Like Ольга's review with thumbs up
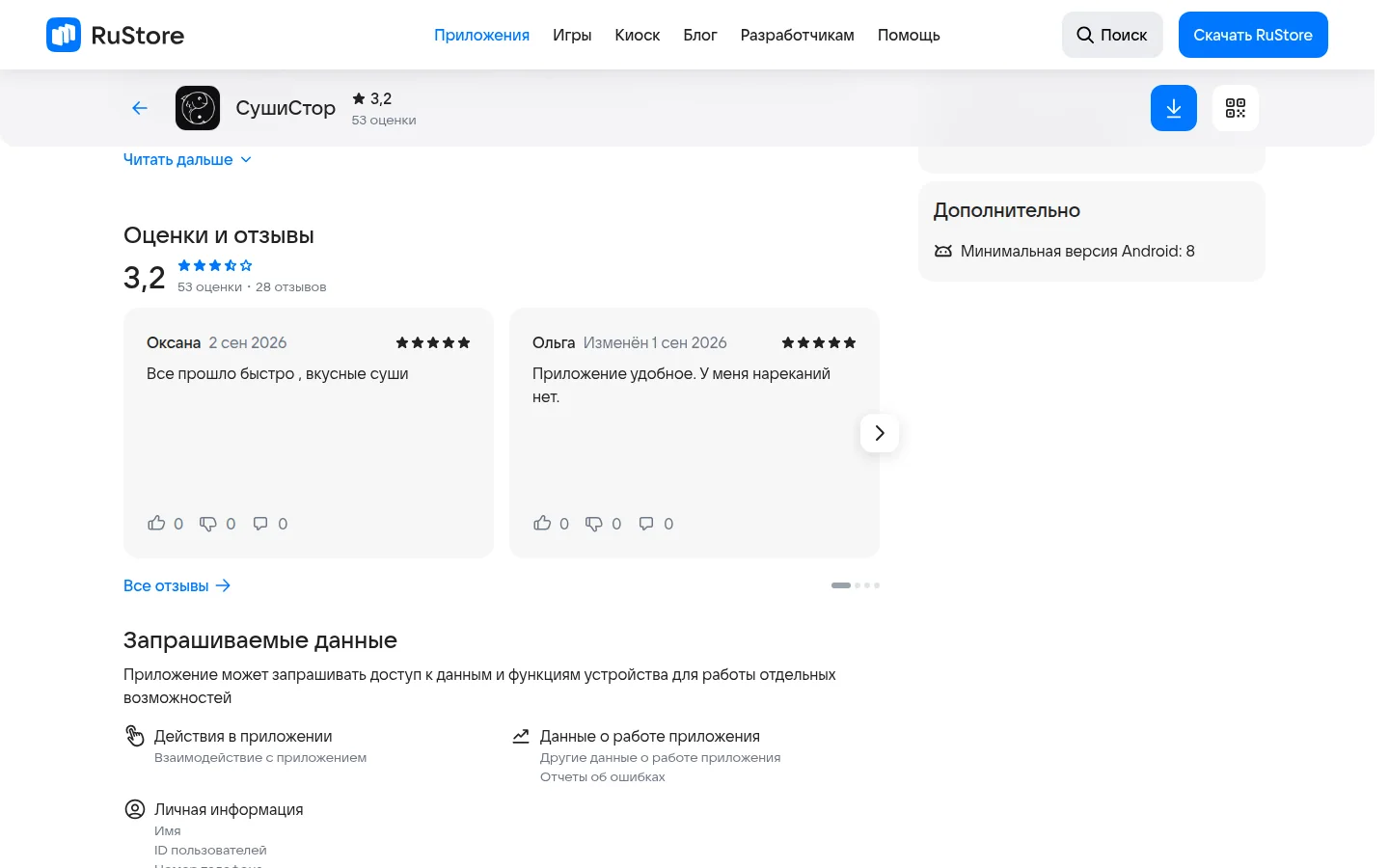Viewport: 1389px width, 868px height. point(542,523)
